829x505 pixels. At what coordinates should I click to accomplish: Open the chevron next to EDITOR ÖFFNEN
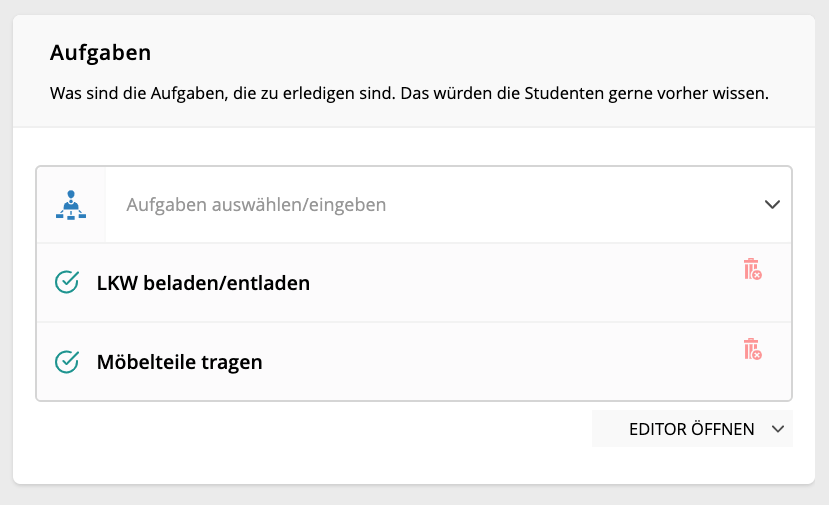click(778, 429)
